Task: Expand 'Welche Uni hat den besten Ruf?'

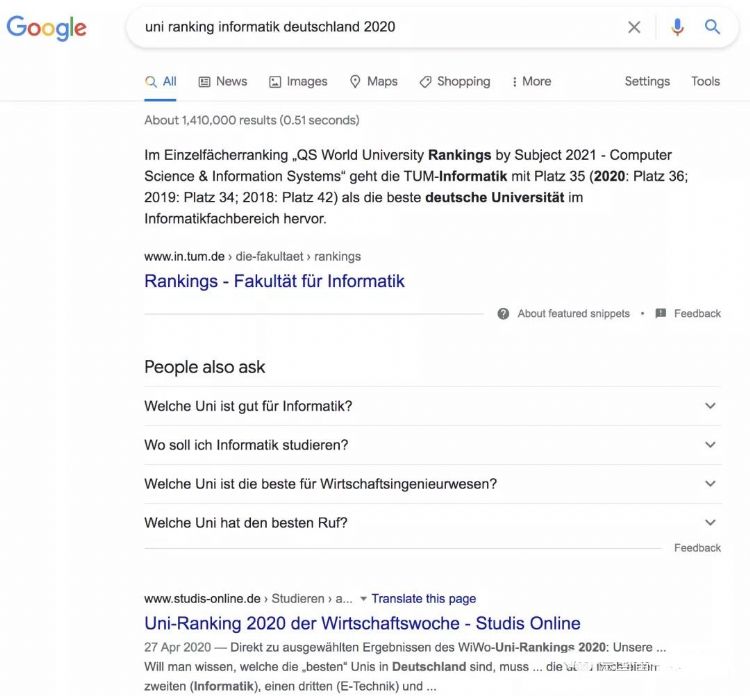Action: (x=433, y=523)
